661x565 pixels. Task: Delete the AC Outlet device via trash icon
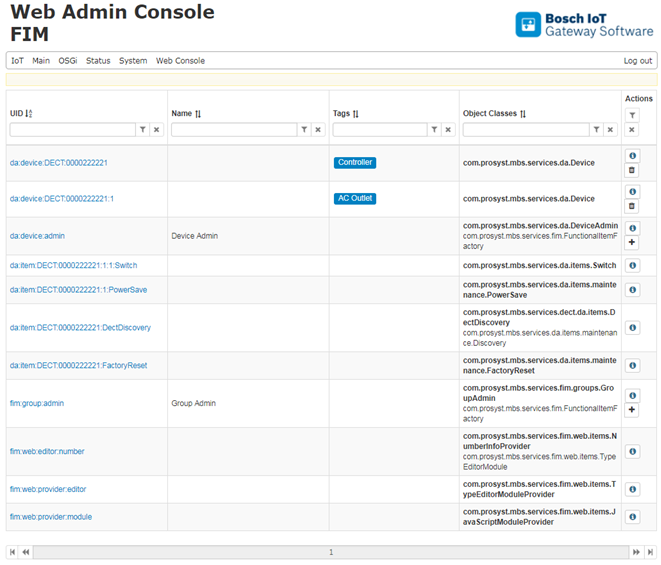[632, 206]
